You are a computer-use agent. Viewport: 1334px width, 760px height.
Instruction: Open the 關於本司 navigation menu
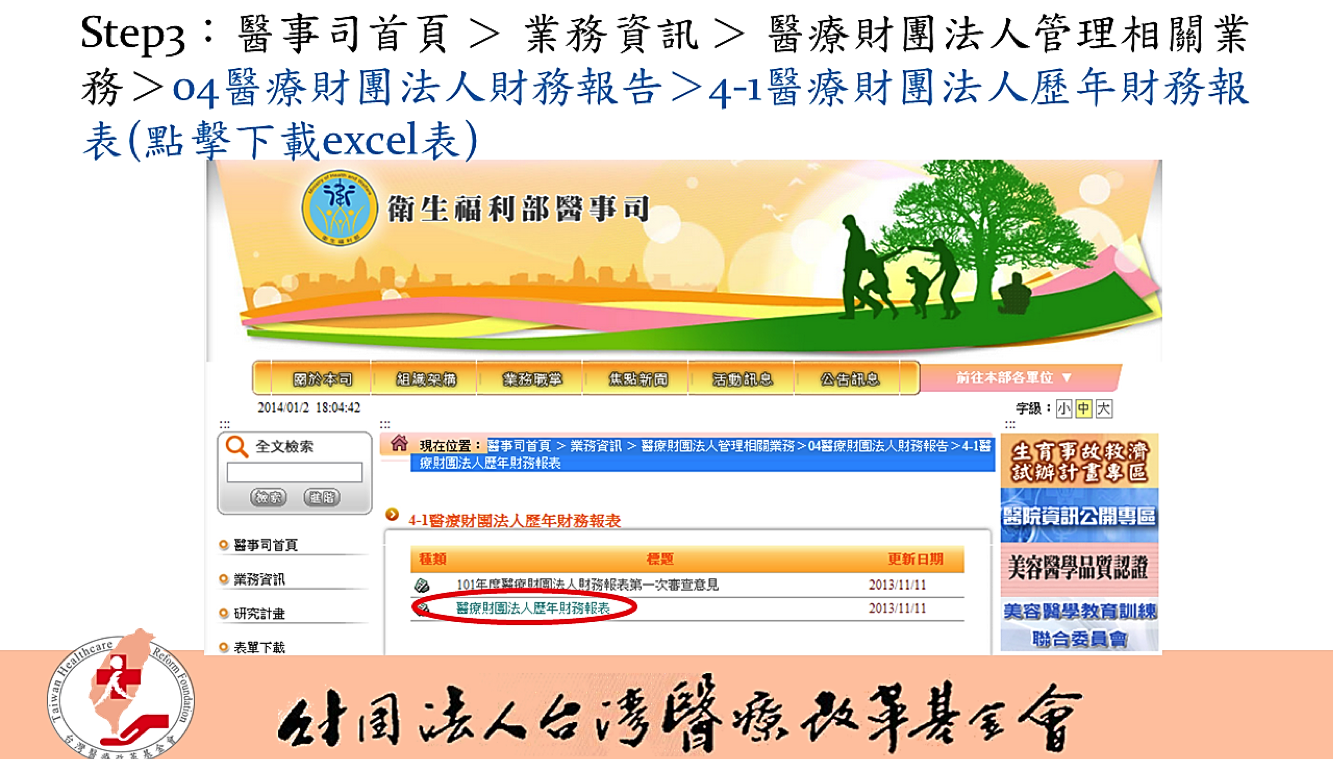coord(322,379)
